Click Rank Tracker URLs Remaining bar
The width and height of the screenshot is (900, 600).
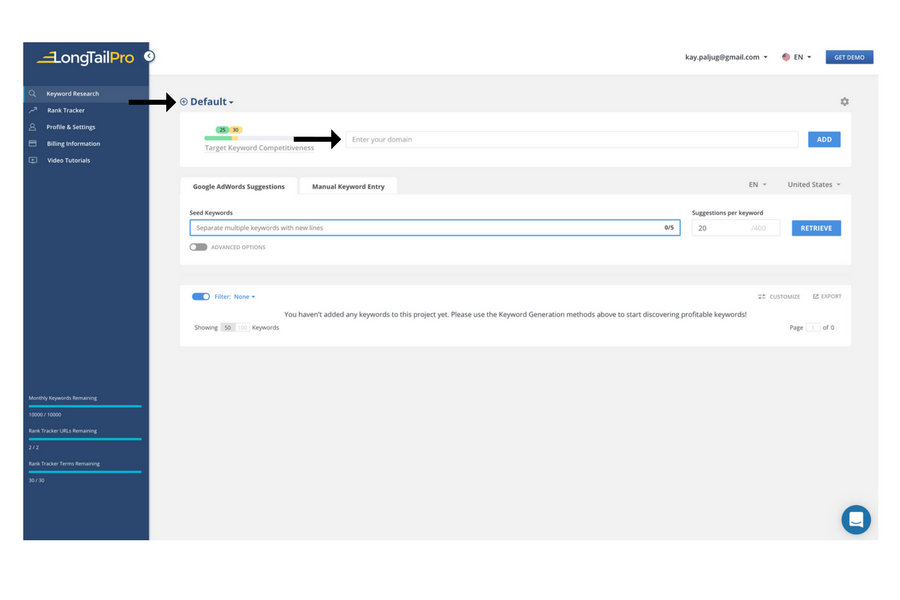(85, 439)
